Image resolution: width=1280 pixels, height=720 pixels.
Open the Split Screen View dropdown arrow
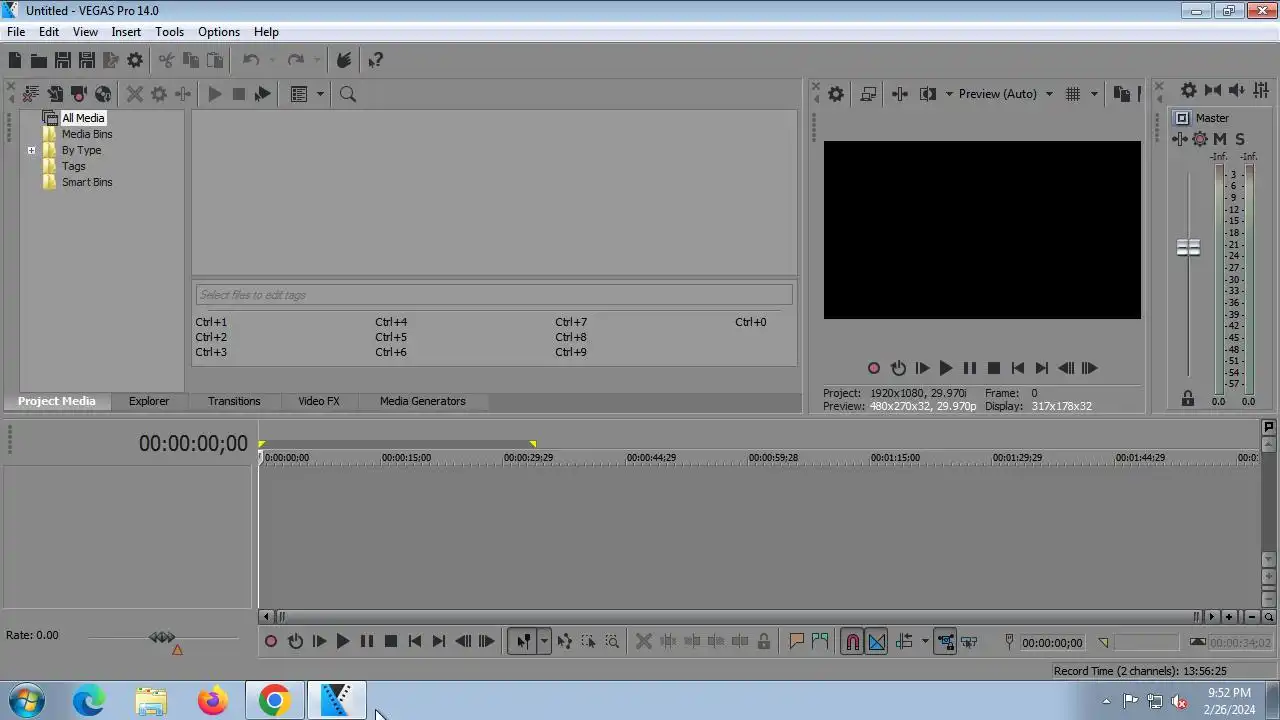pyautogui.click(x=949, y=94)
